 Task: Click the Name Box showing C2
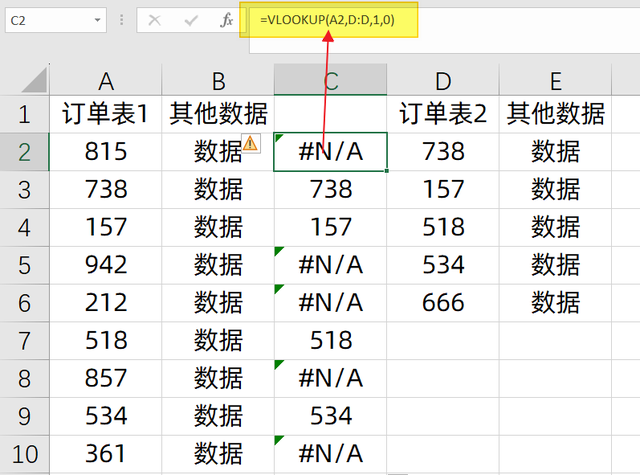[x=56, y=20]
